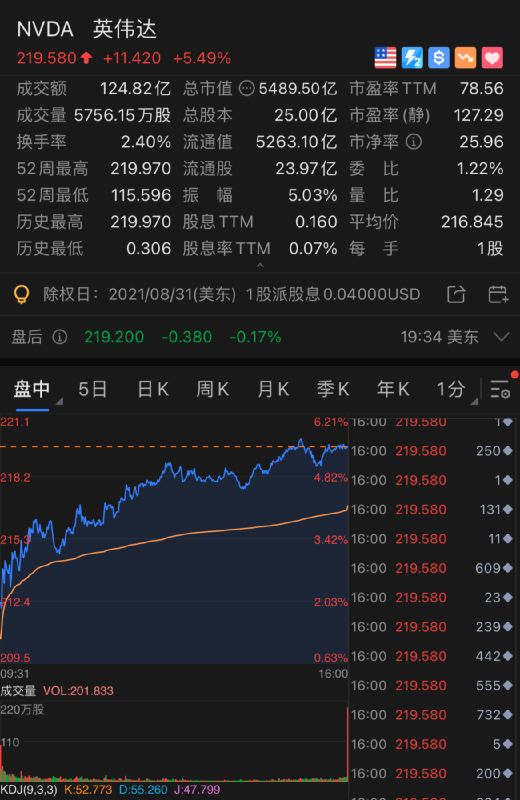
Task: Tap the info icon beside 市净率
Action: coord(414,142)
